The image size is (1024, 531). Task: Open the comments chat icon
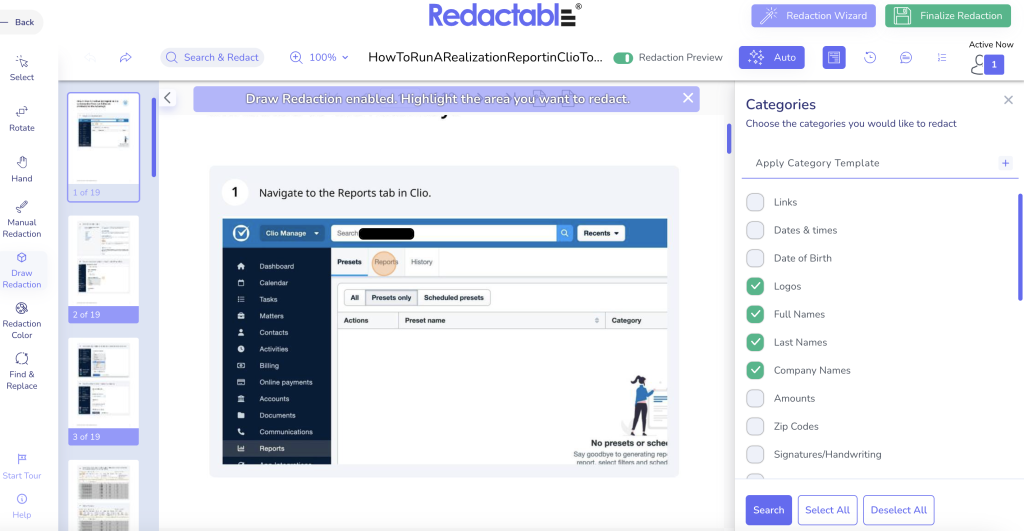click(905, 57)
